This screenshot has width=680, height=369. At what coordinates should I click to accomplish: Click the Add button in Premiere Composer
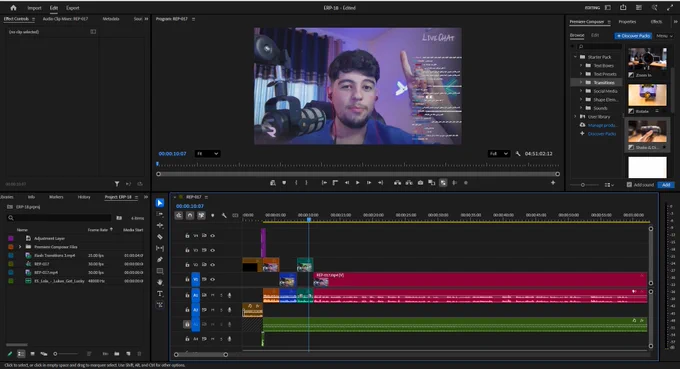point(666,185)
